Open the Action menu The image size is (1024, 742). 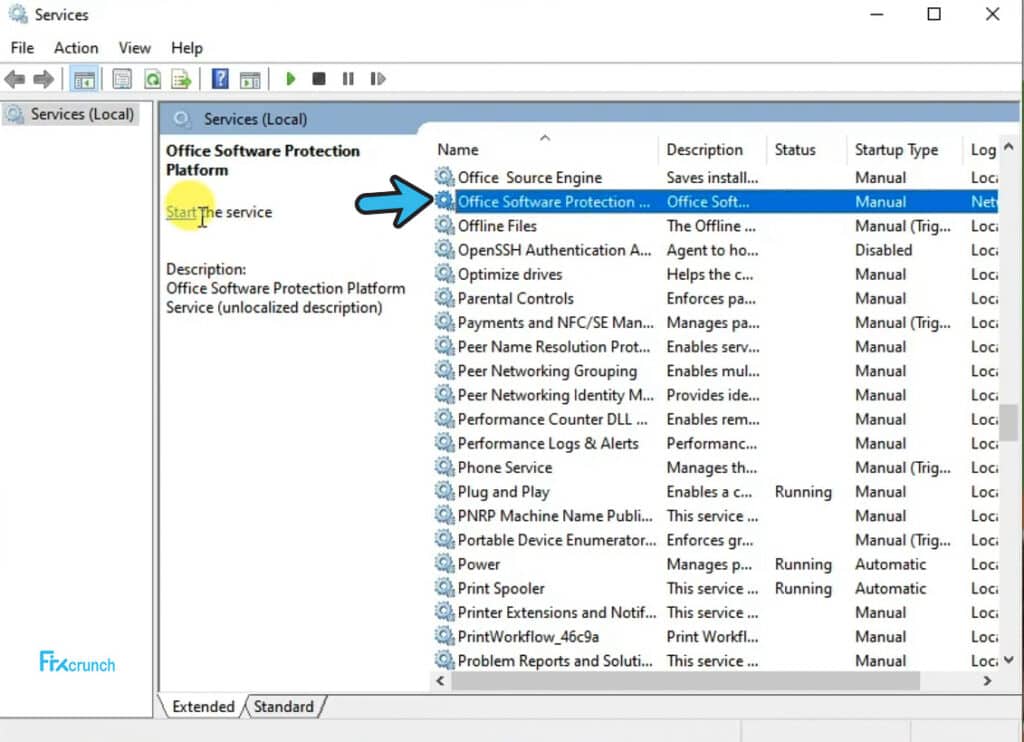point(76,48)
